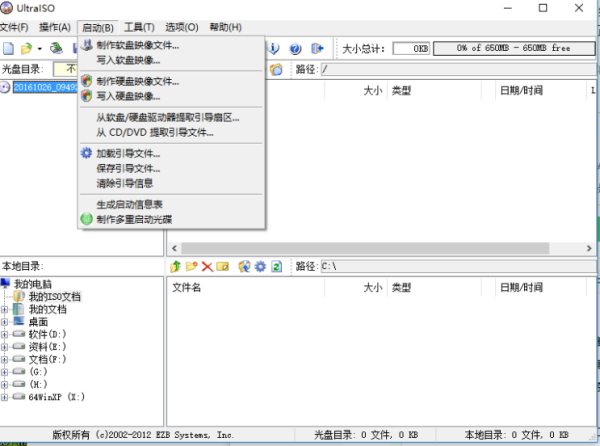Screen dimensions: 600x446
Task: Select 我的电脑 in local tree
Action: [x=33, y=284]
